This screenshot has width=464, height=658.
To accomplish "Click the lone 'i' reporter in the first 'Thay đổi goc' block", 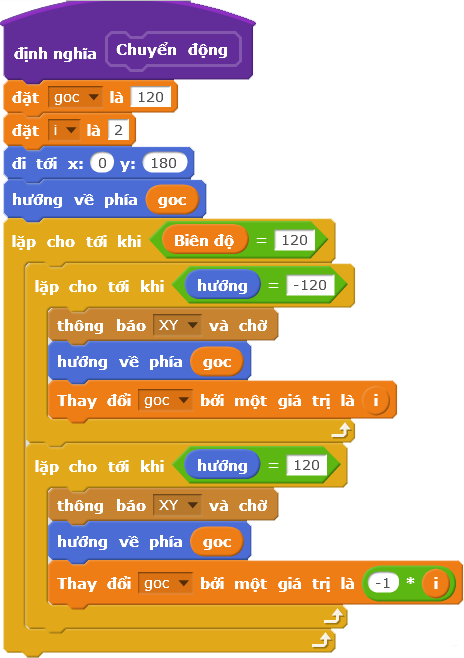I will 376,401.
